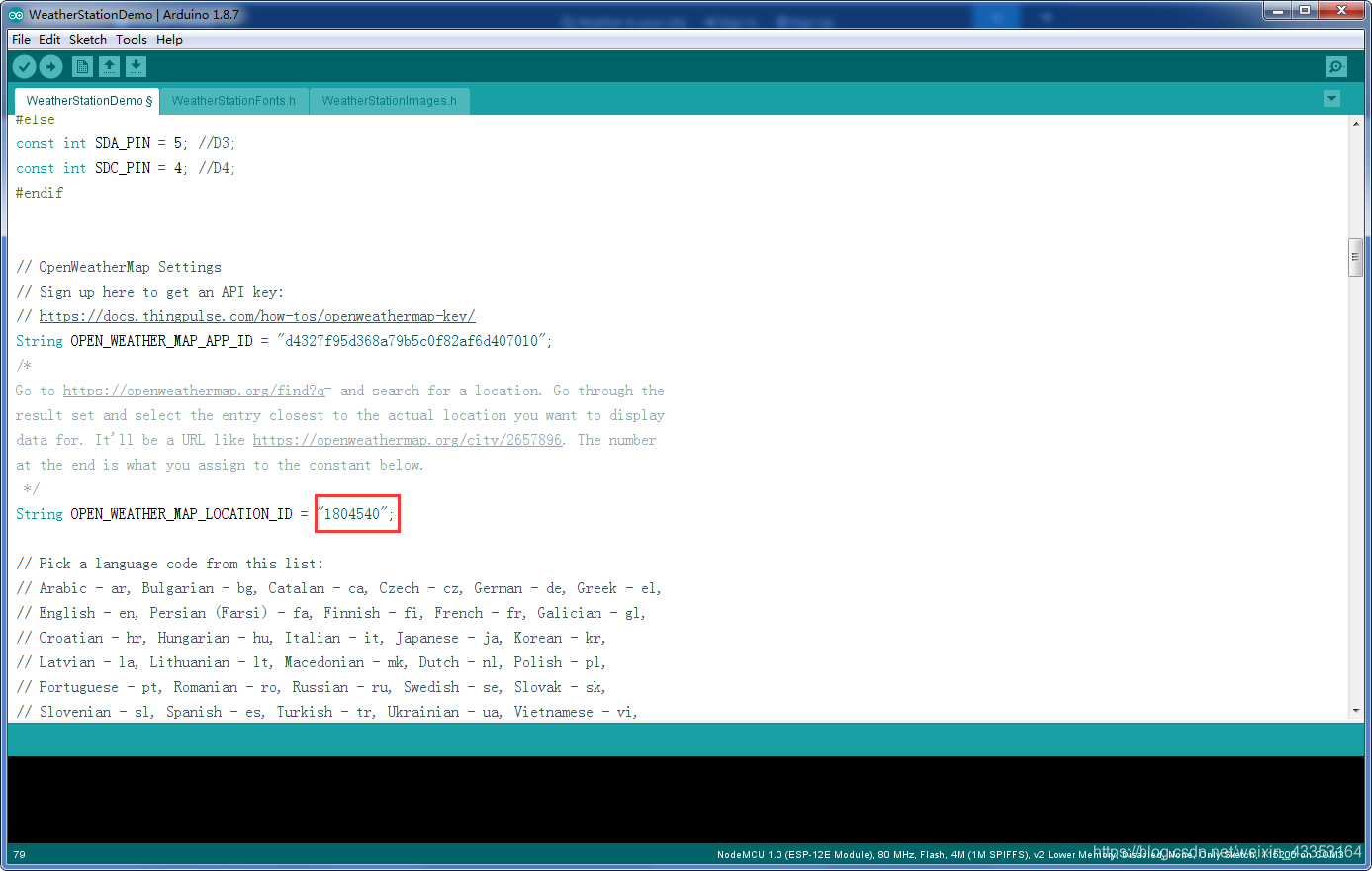Click the OPEN_WEATHER_MAP_APP_ID variable name
1372x871 pixels.
tap(161, 341)
